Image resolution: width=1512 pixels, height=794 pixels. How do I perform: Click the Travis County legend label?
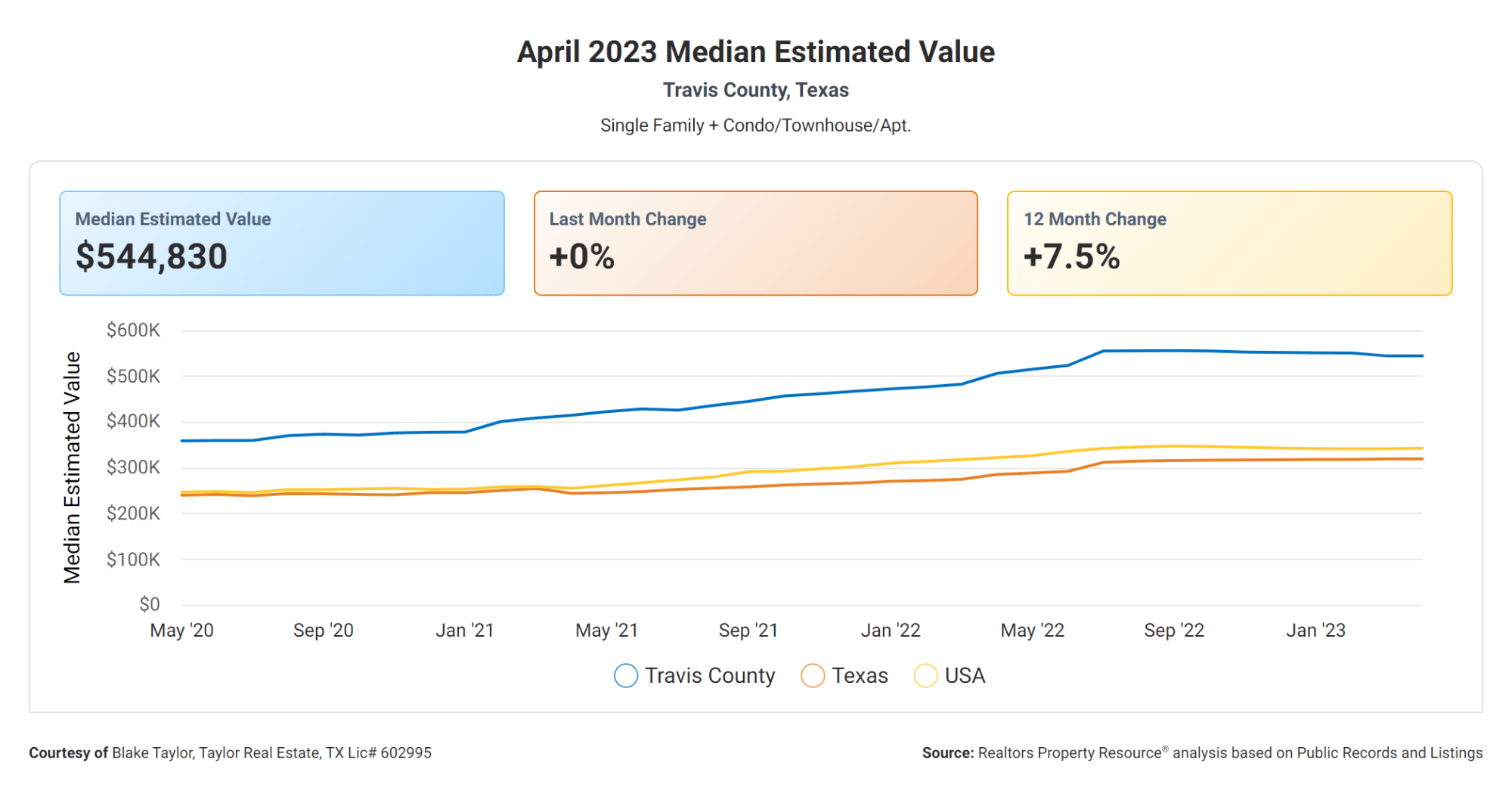coord(710,675)
